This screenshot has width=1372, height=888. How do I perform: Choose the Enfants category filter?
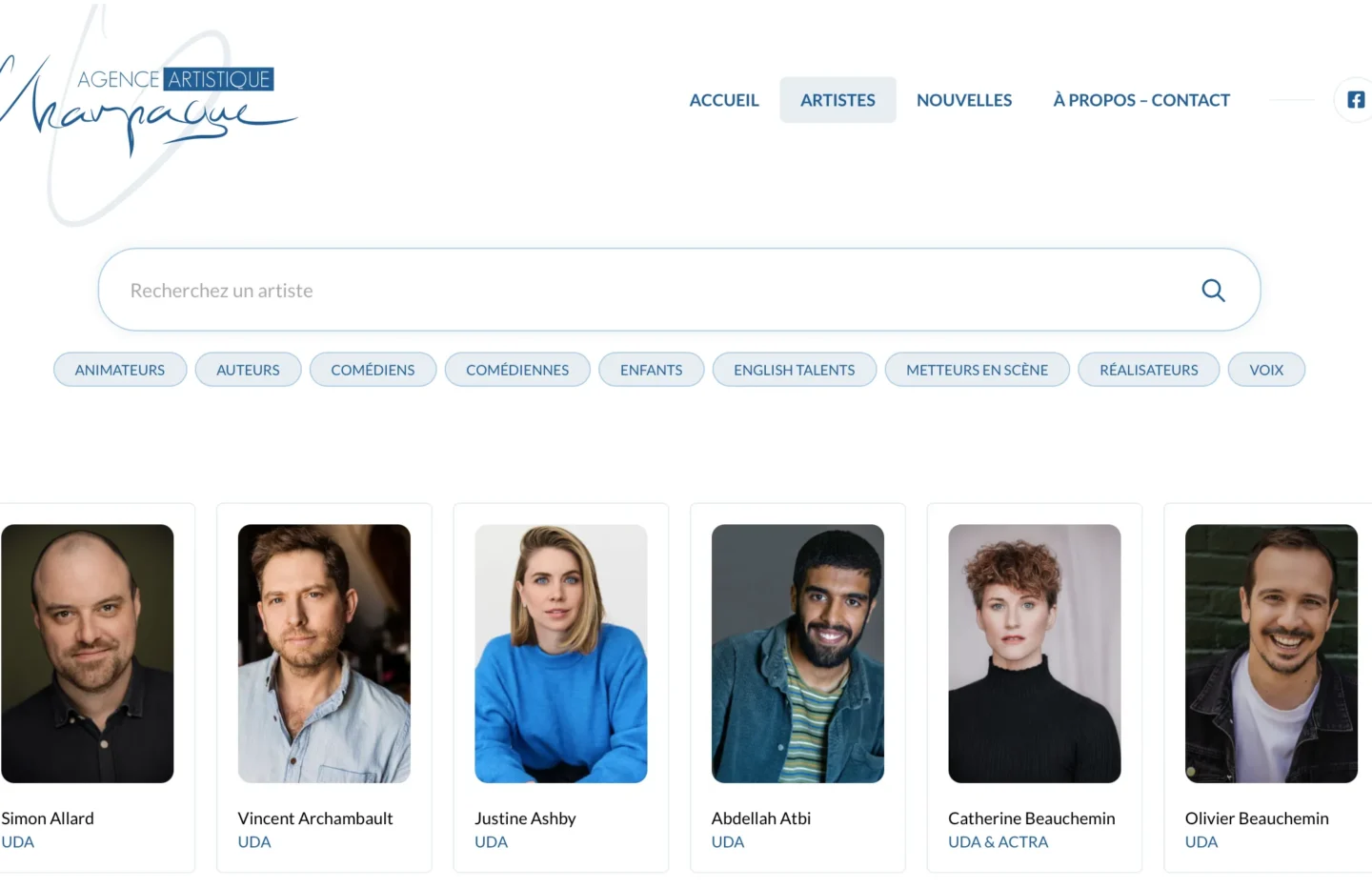(x=651, y=370)
